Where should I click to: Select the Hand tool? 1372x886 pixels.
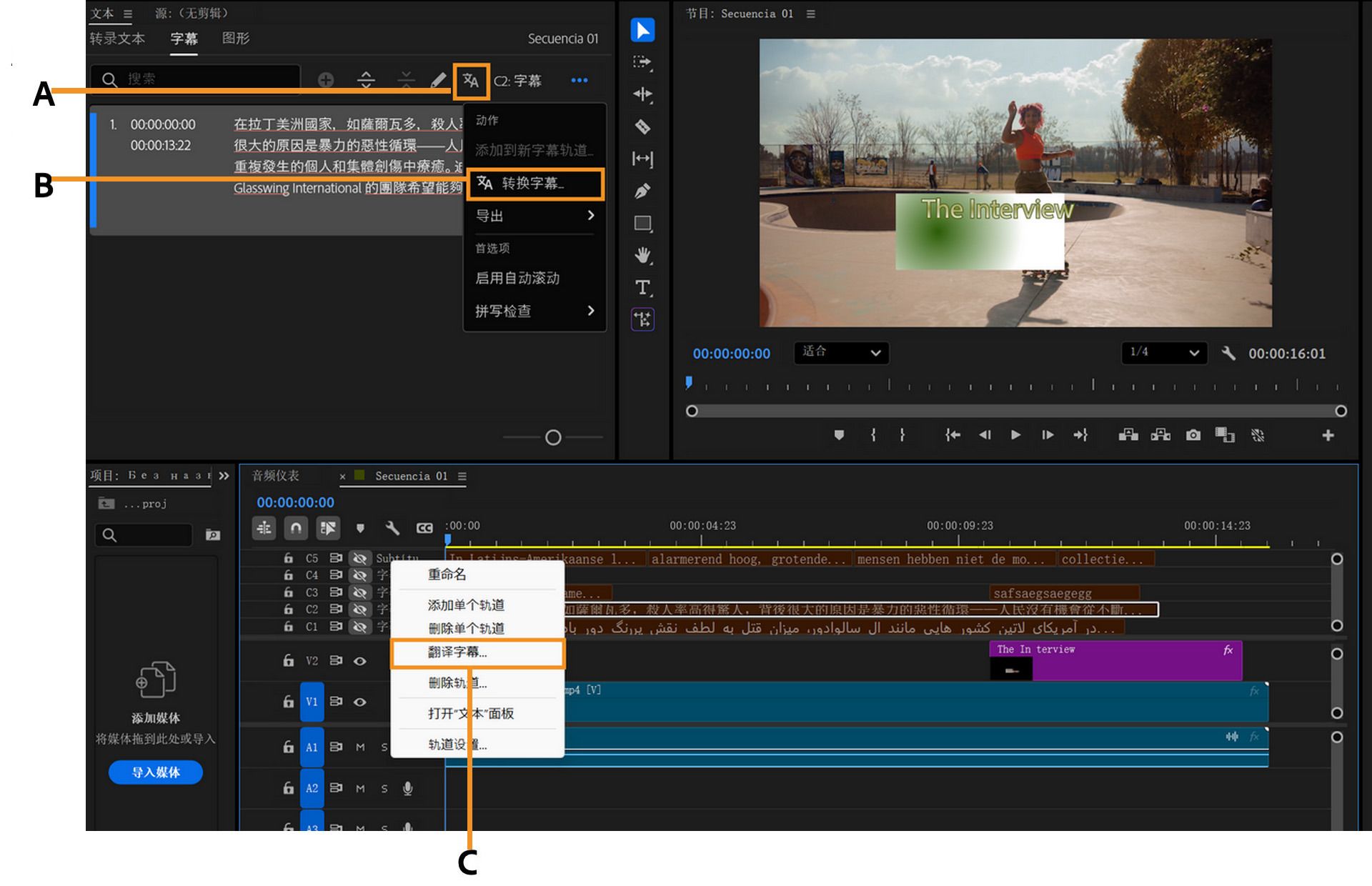642,254
